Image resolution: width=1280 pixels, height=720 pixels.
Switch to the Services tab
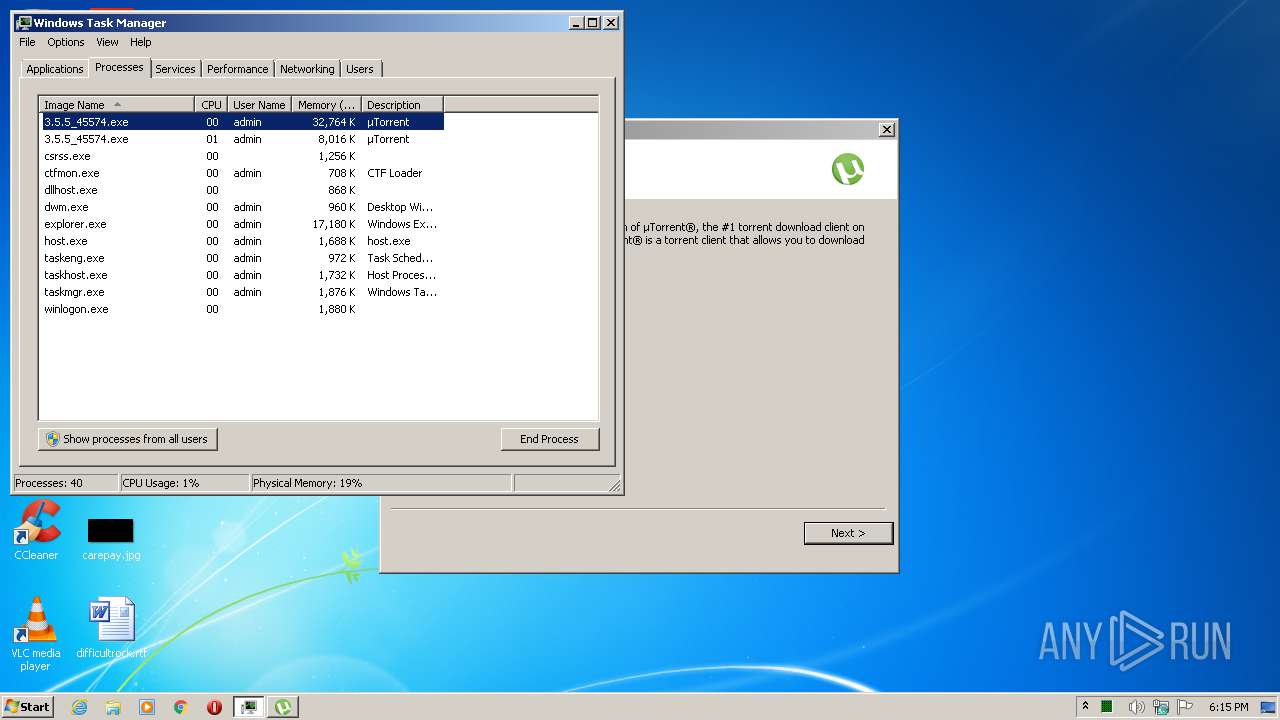click(175, 69)
